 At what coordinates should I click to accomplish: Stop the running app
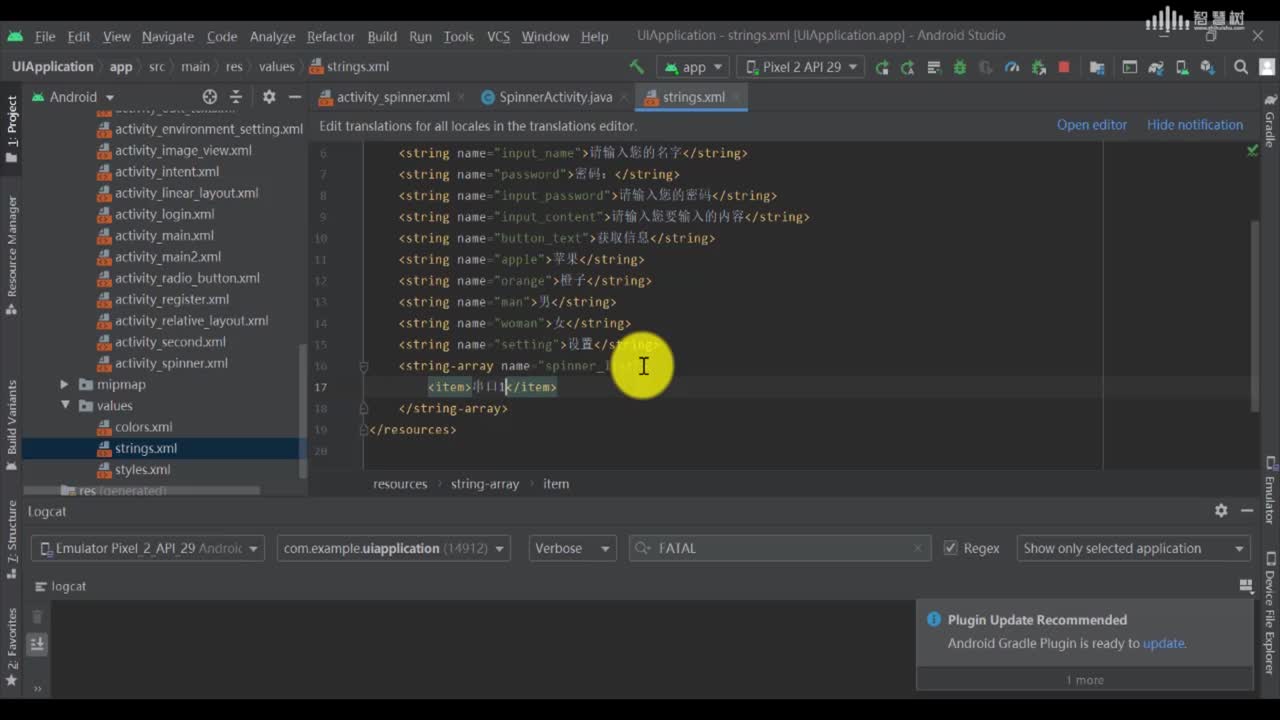click(1064, 67)
